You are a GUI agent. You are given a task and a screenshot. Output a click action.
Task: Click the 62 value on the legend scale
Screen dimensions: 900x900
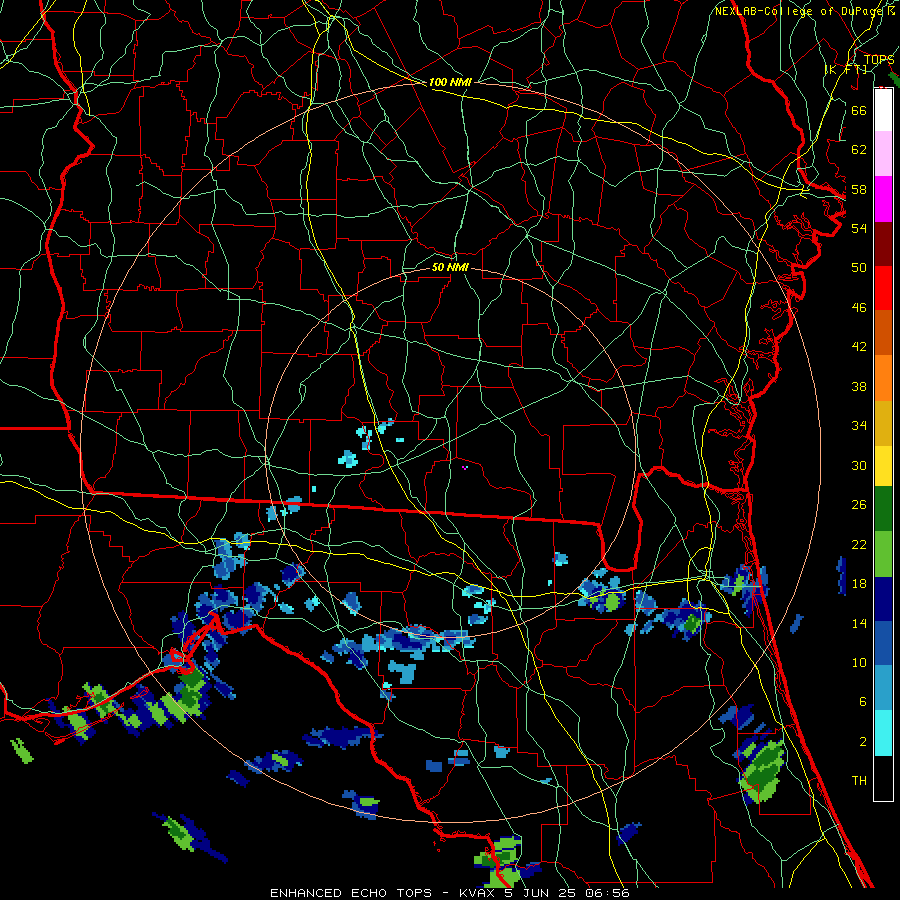pos(859,150)
